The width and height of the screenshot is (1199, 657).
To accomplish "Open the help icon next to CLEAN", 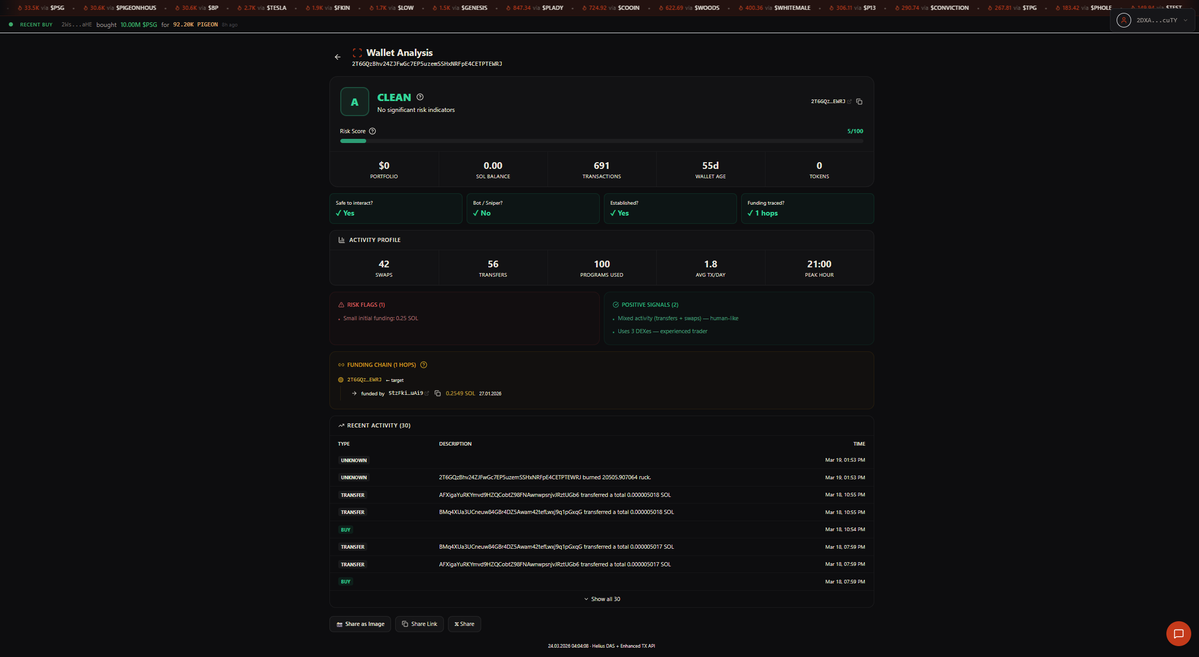I will point(420,97).
